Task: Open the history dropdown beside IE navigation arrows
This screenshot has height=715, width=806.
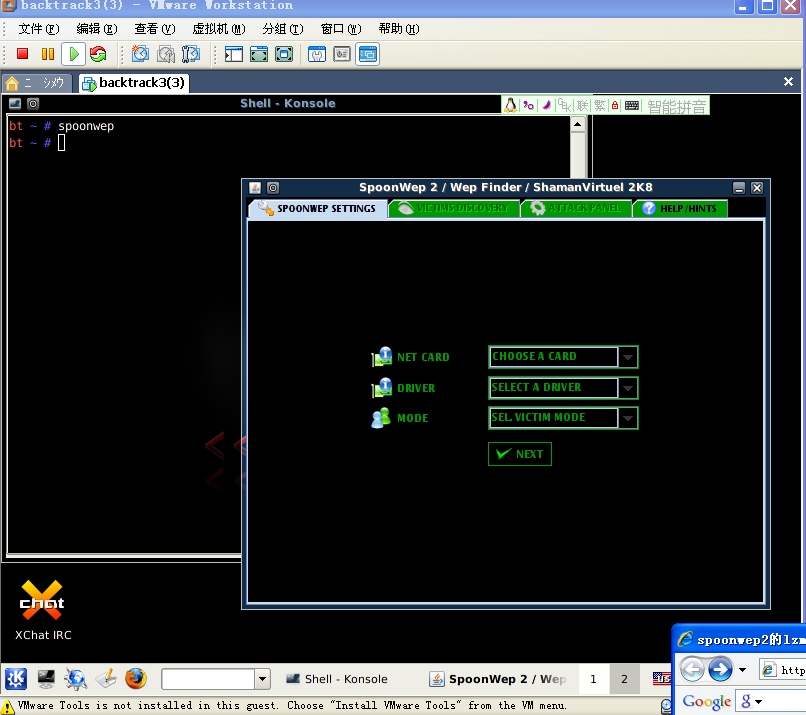Action: 742,670
